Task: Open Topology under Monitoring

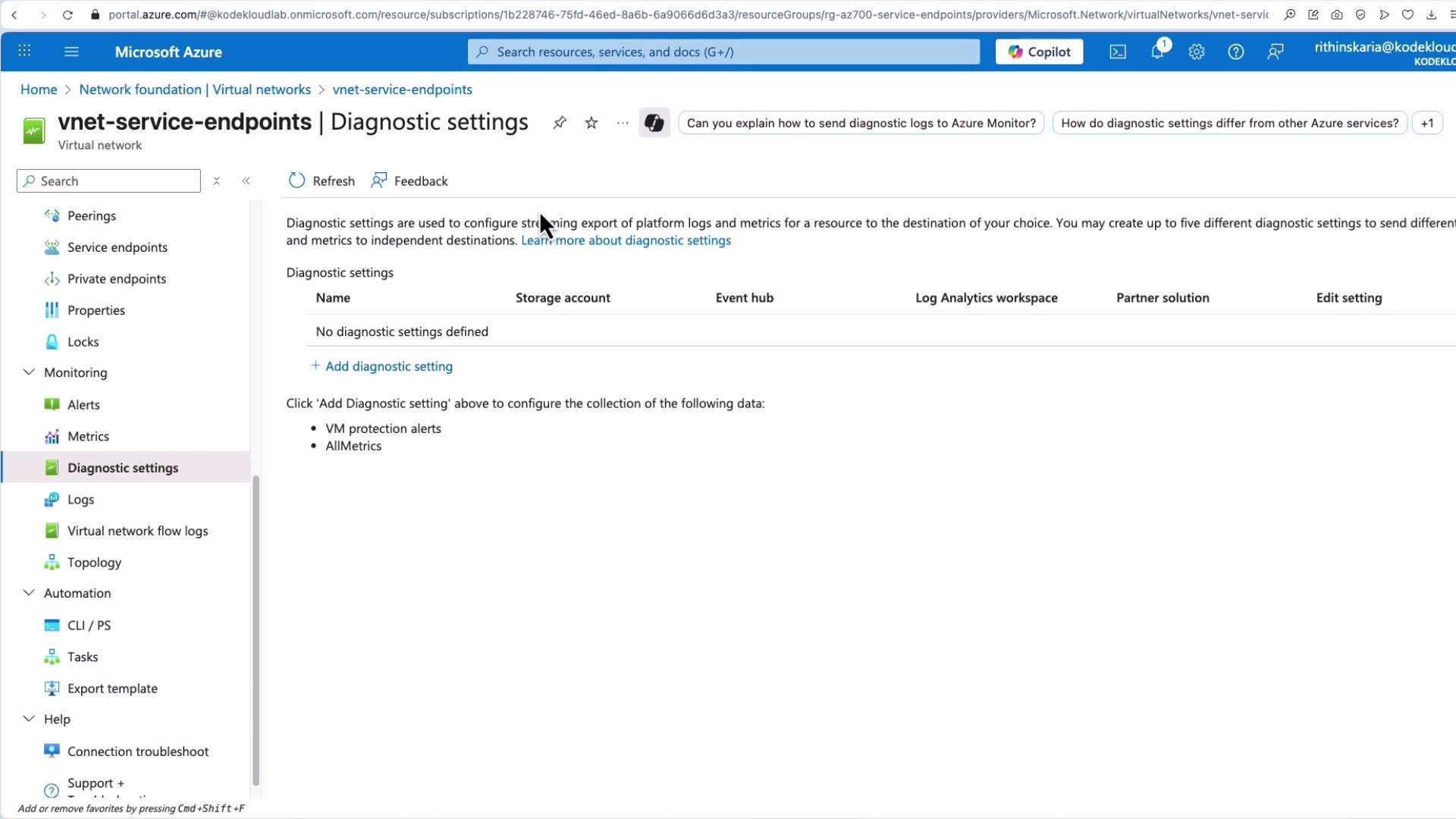Action: tap(94, 563)
